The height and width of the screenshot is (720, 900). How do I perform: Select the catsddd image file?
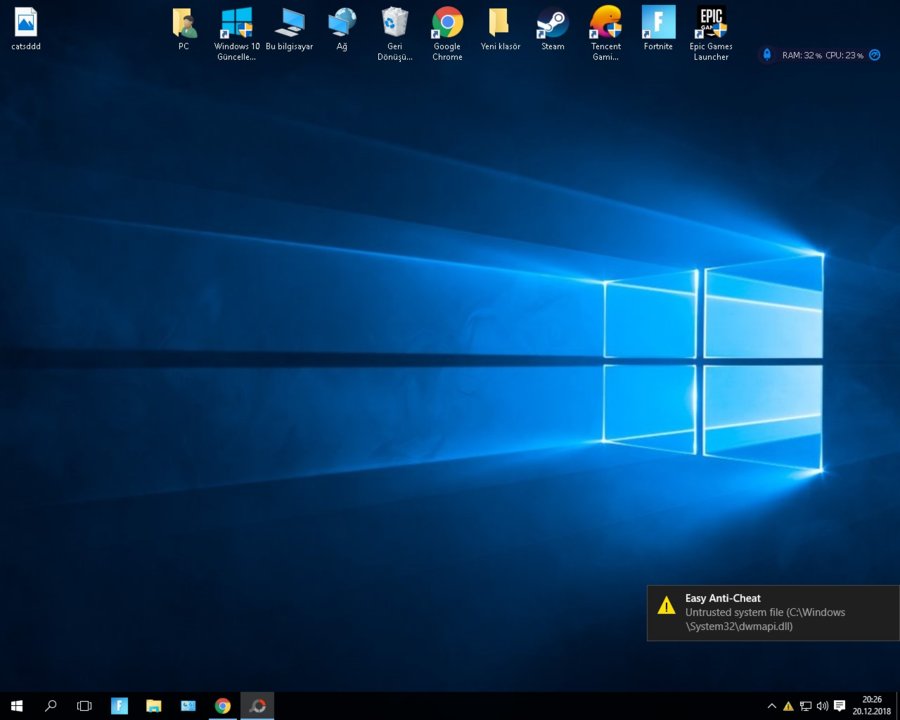(x=26, y=23)
